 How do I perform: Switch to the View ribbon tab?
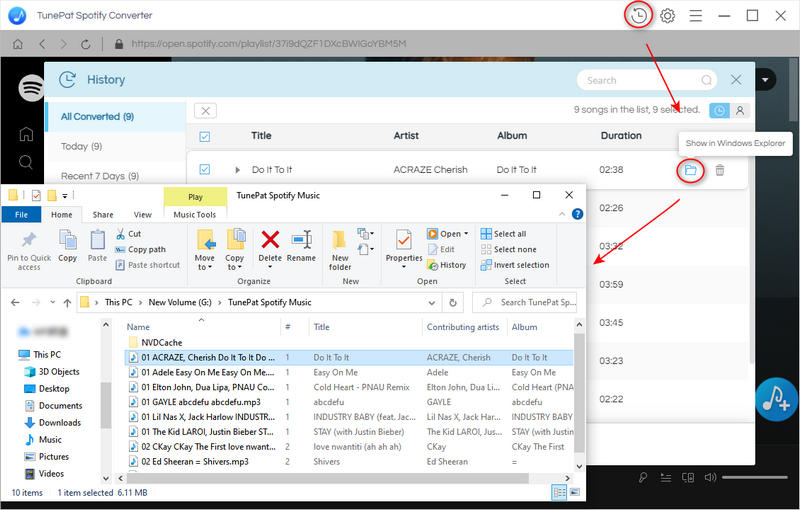pos(142,215)
